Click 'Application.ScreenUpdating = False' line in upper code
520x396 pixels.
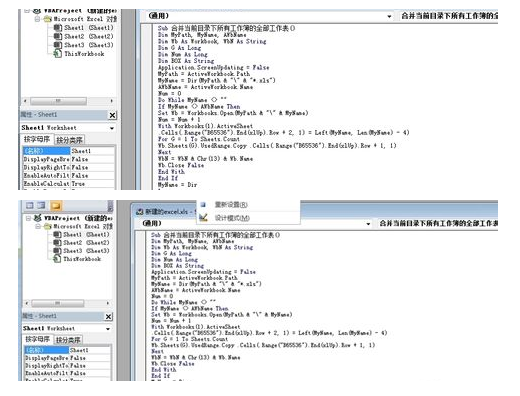(x=213, y=68)
